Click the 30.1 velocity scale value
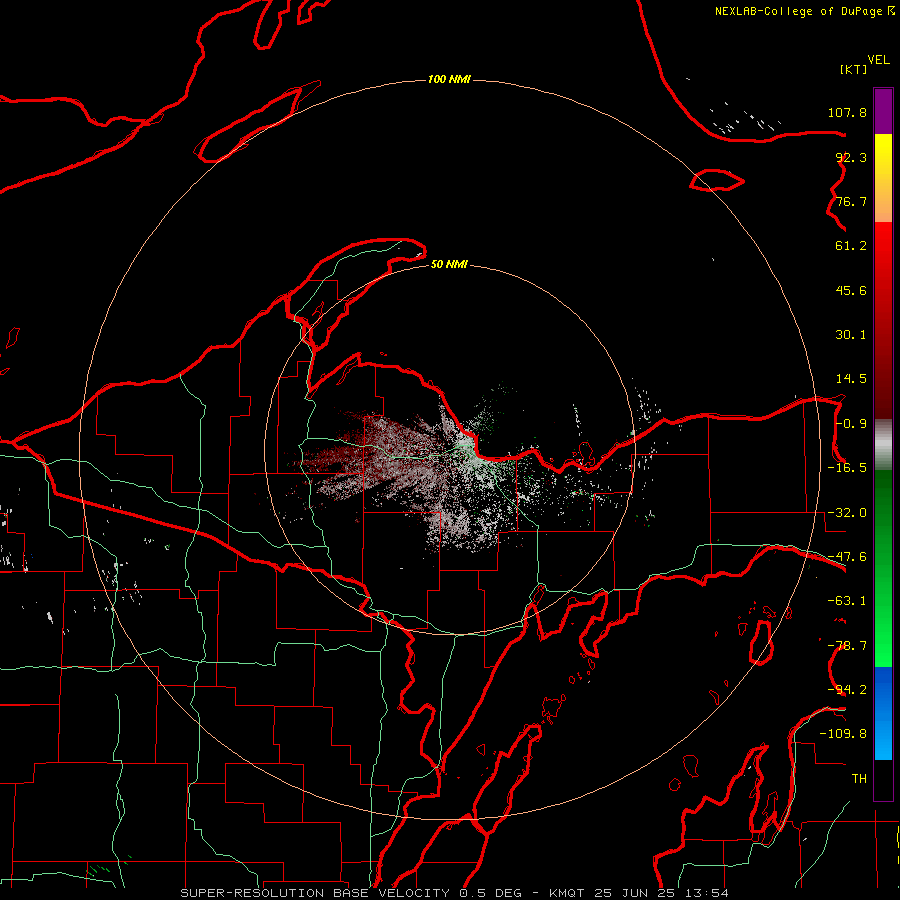900x900 pixels. click(851, 335)
